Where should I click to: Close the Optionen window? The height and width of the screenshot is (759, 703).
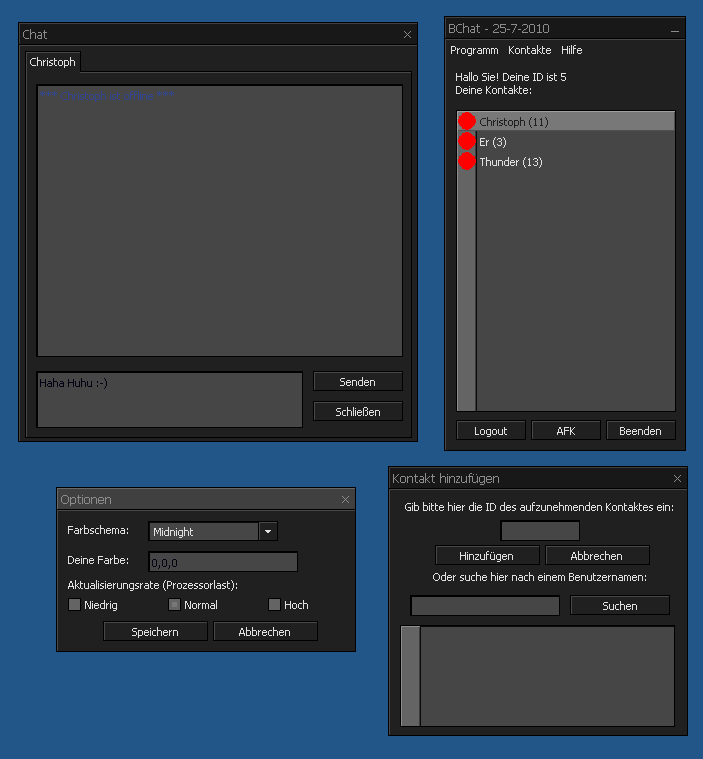click(346, 499)
